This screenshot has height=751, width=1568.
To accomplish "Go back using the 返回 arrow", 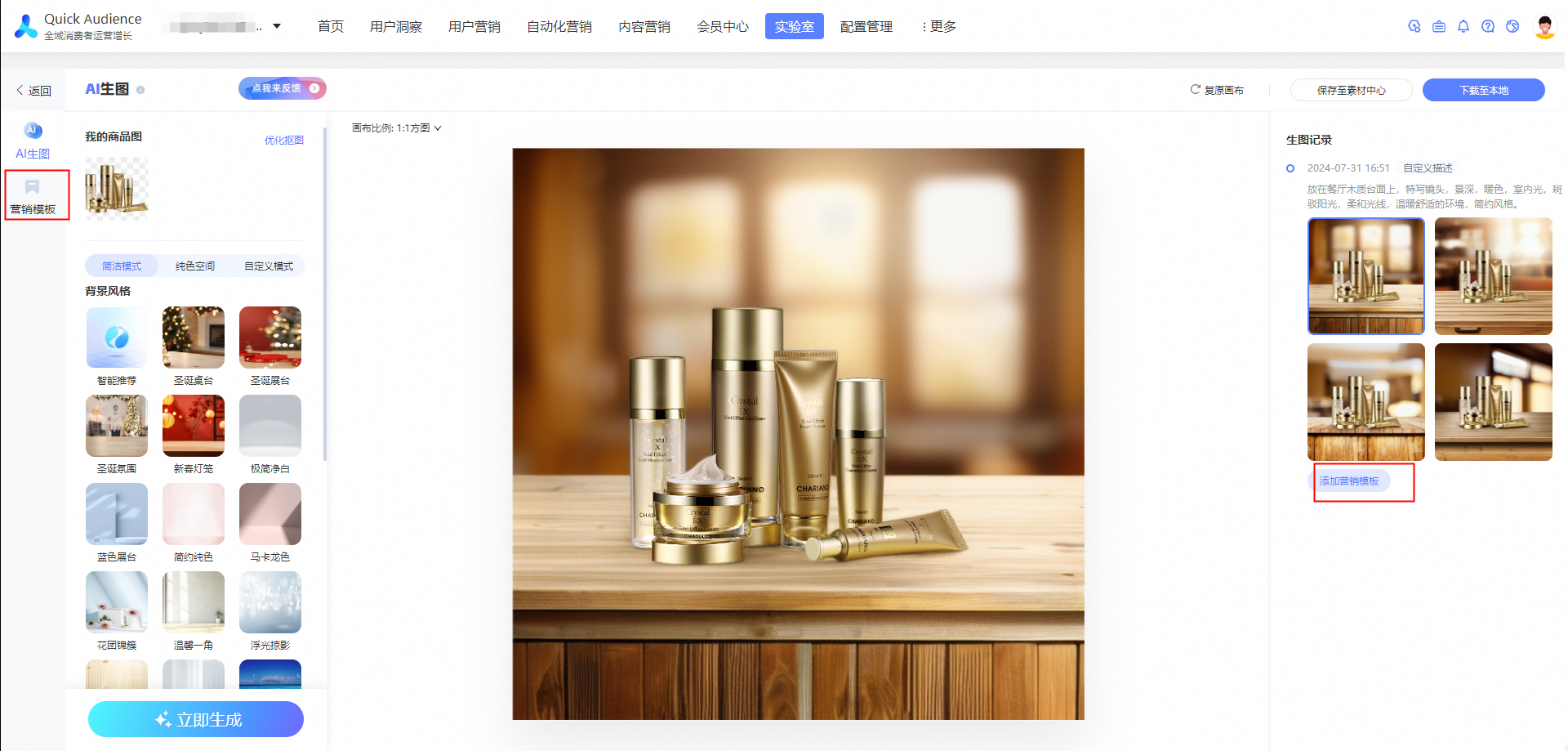I will (33, 91).
